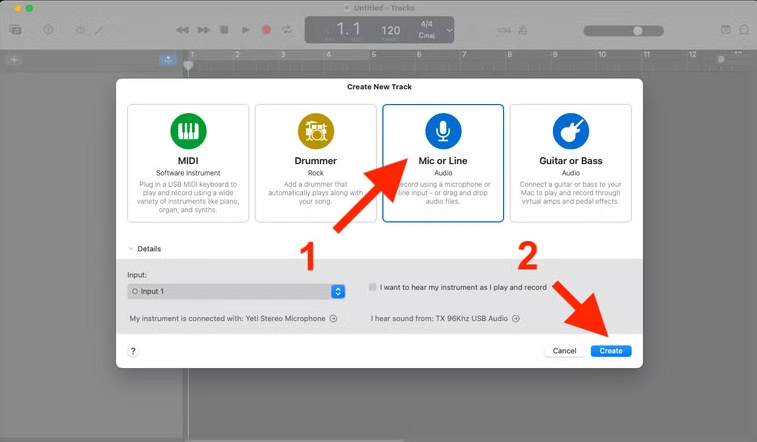Click the 4/4 time signature display
This screenshot has height=442, width=757.
point(426,24)
